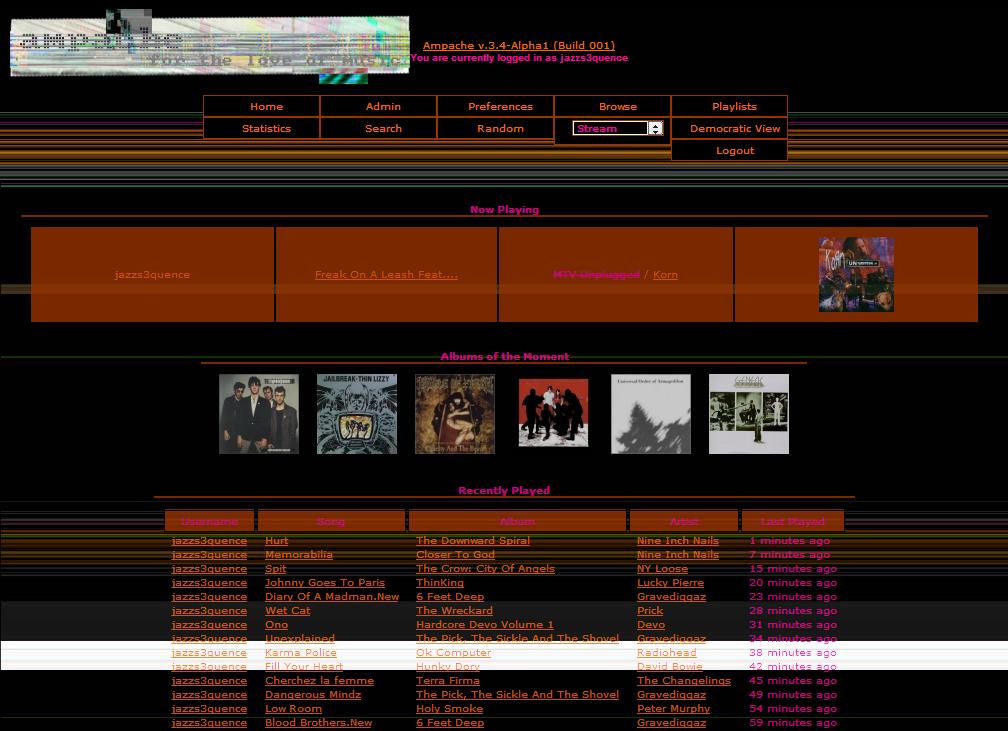Open the album Terra Firma

click(x=447, y=681)
